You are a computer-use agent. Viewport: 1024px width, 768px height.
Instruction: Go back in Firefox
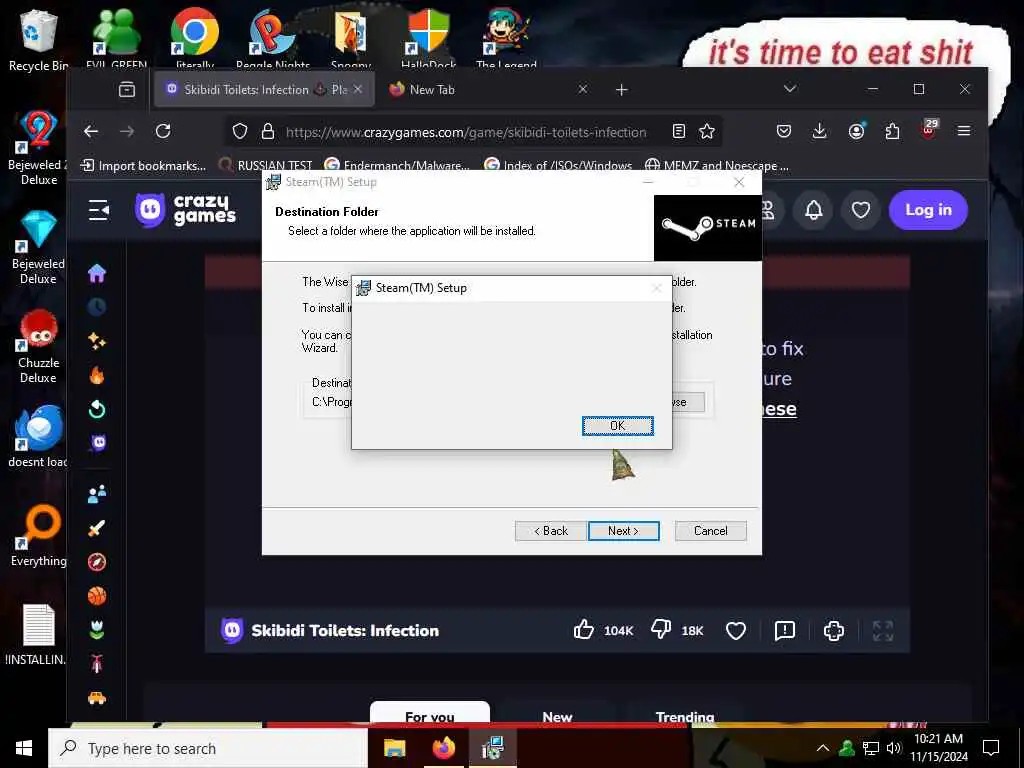91,131
